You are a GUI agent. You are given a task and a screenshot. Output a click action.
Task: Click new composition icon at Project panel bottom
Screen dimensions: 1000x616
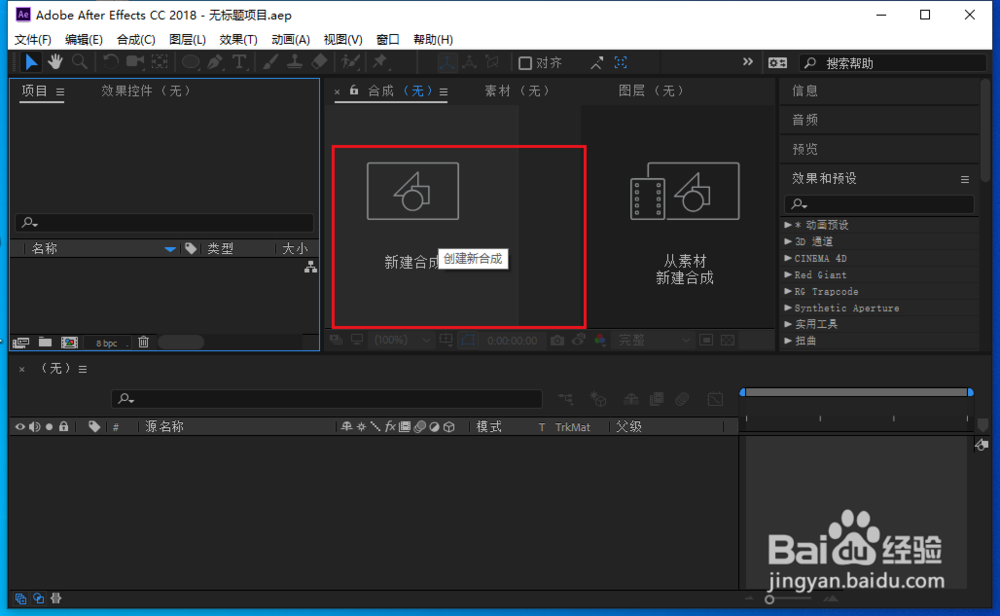69,342
